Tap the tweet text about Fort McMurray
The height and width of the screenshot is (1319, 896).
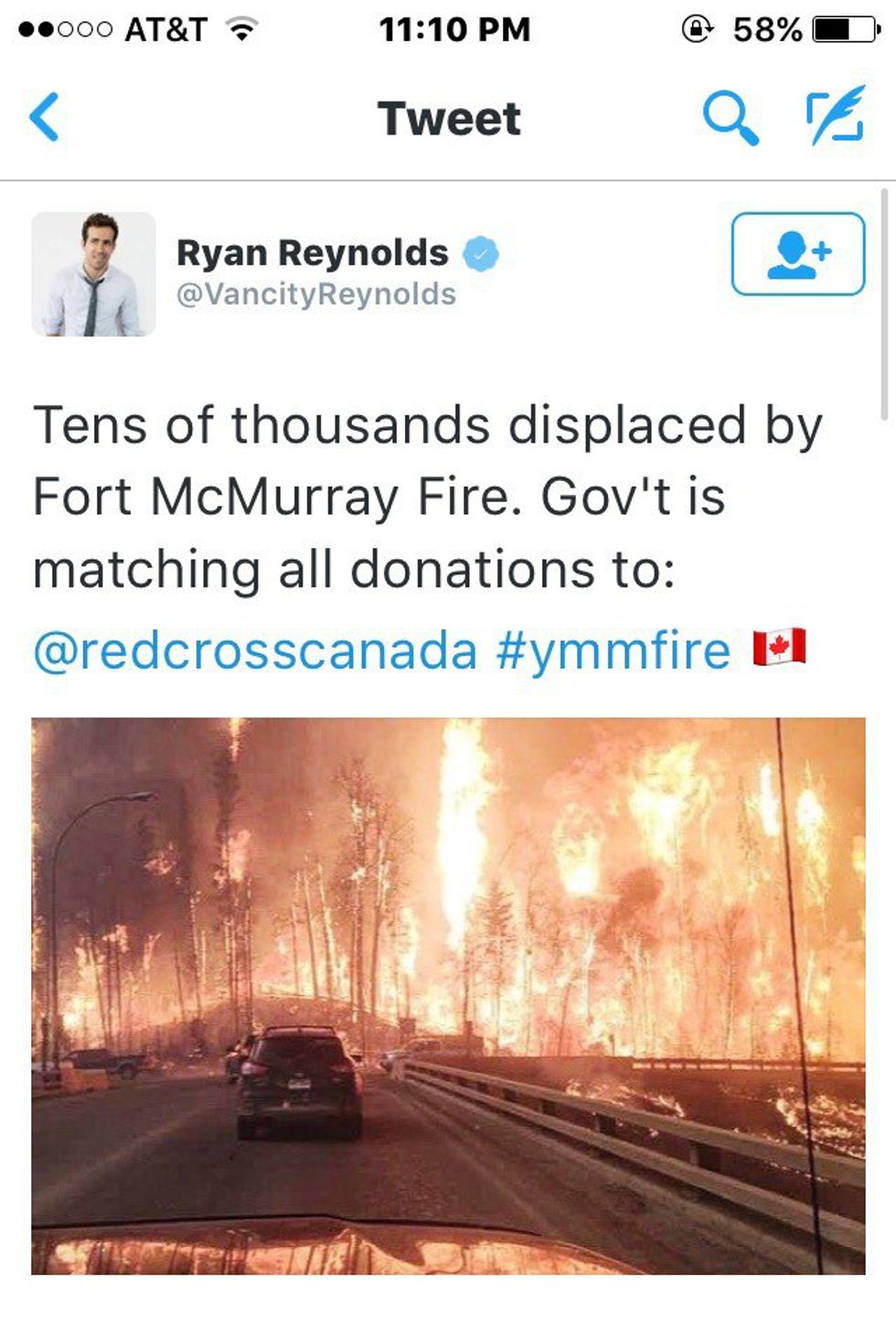[428, 498]
